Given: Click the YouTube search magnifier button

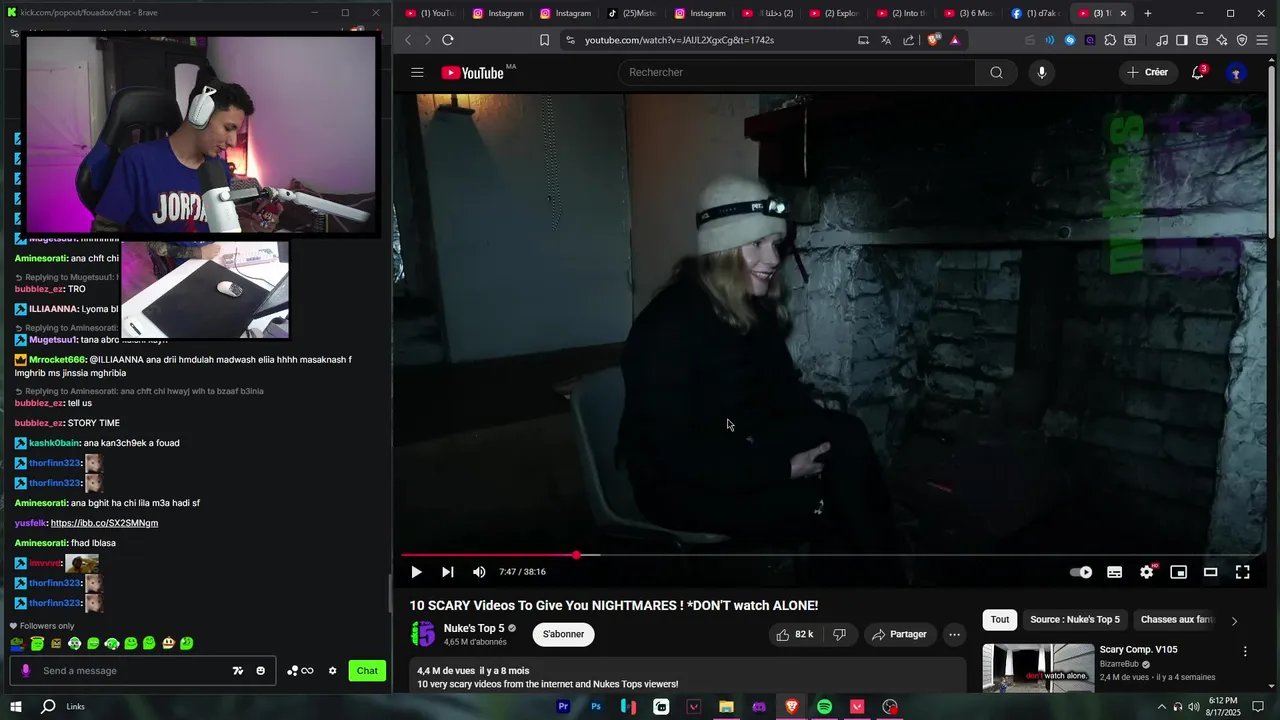Looking at the screenshot, I should coord(996,72).
